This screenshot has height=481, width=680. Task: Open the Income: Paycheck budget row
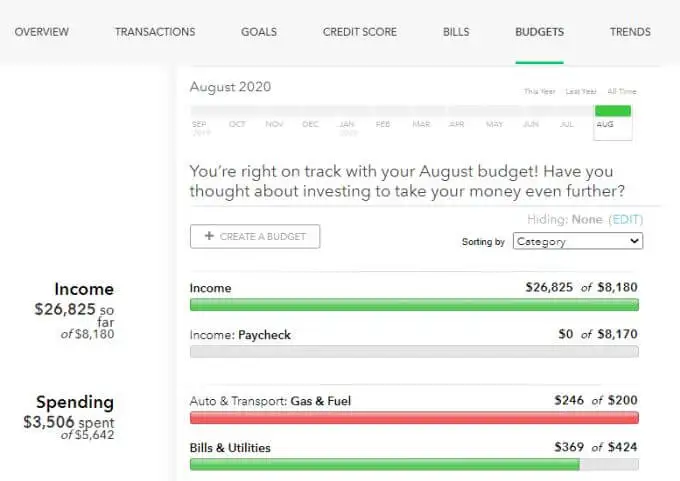pyautogui.click(x=414, y=343)
